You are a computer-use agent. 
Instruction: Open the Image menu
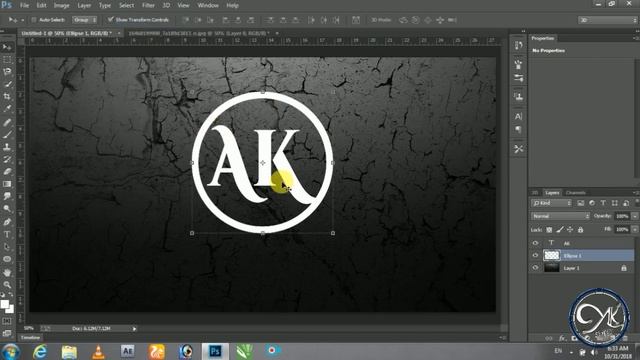(x=61, y=6)
